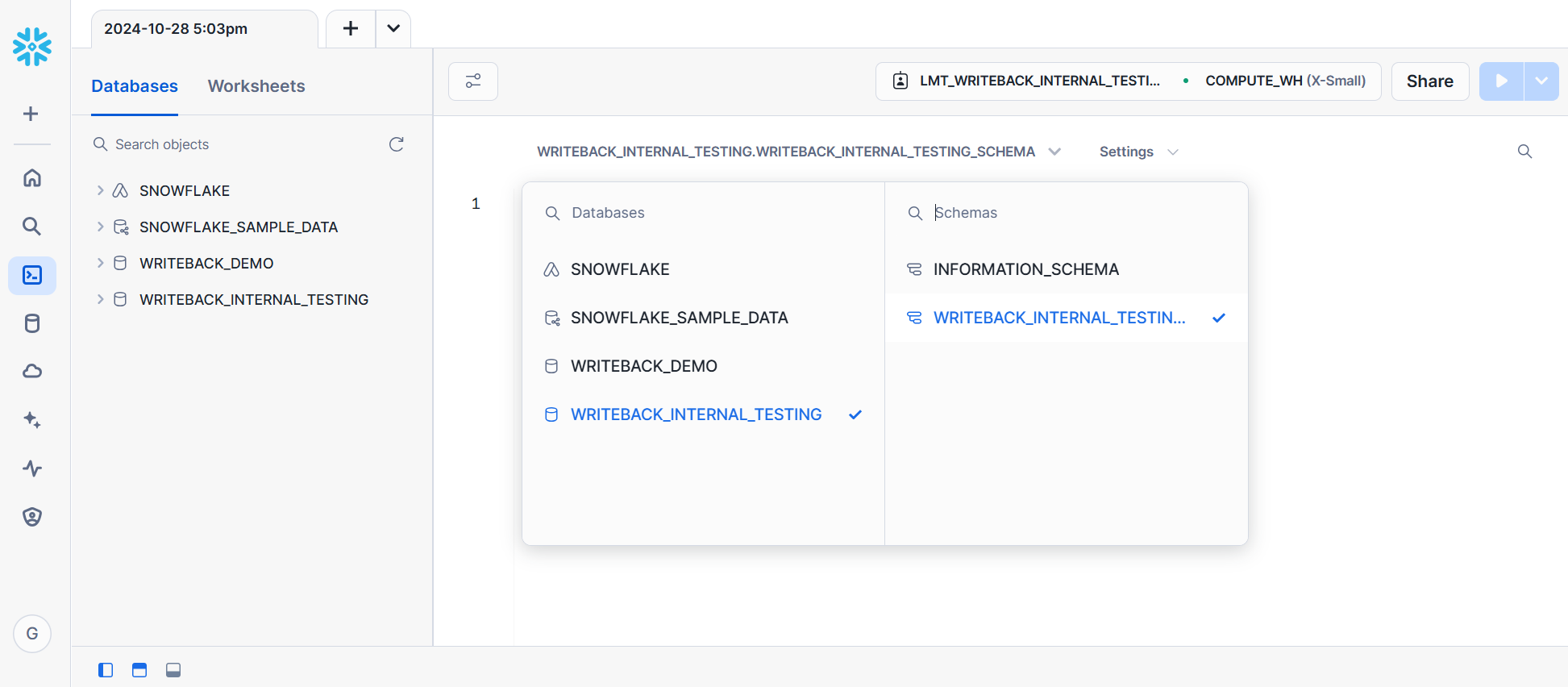Click the role and warehouse selector button

(1128, 81)
